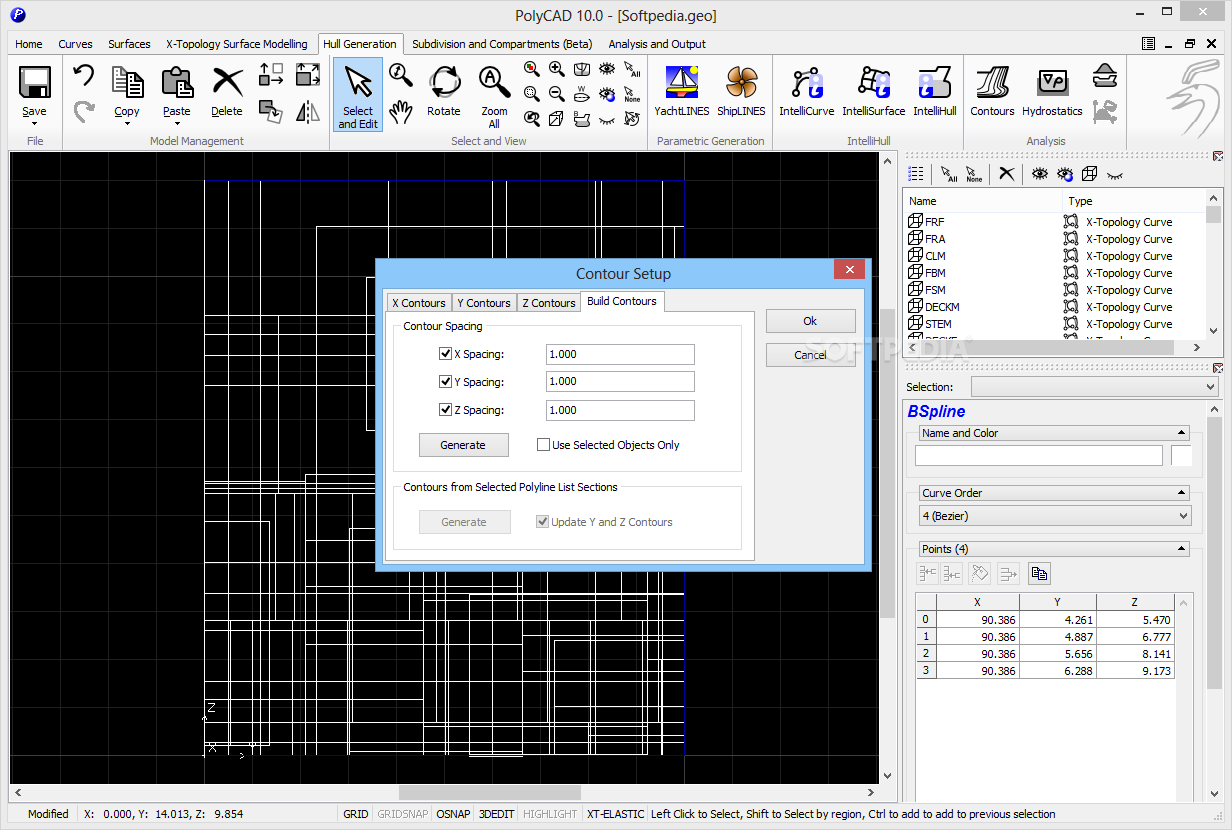Switch to the Curves ribbon tab
Screen dimensions: 1232x830
tap(75, 44)
